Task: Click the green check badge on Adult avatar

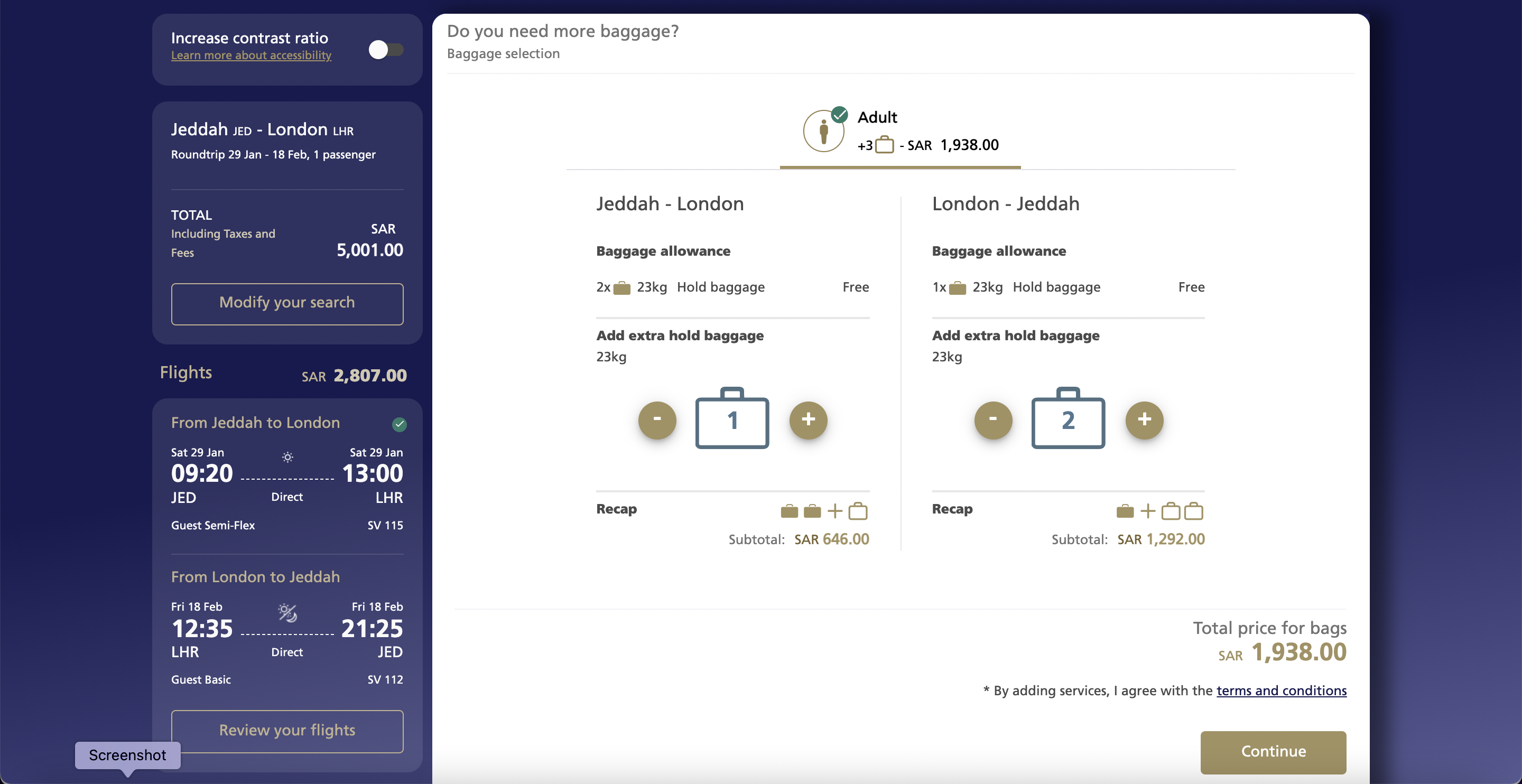Action: tap(840, 114)
